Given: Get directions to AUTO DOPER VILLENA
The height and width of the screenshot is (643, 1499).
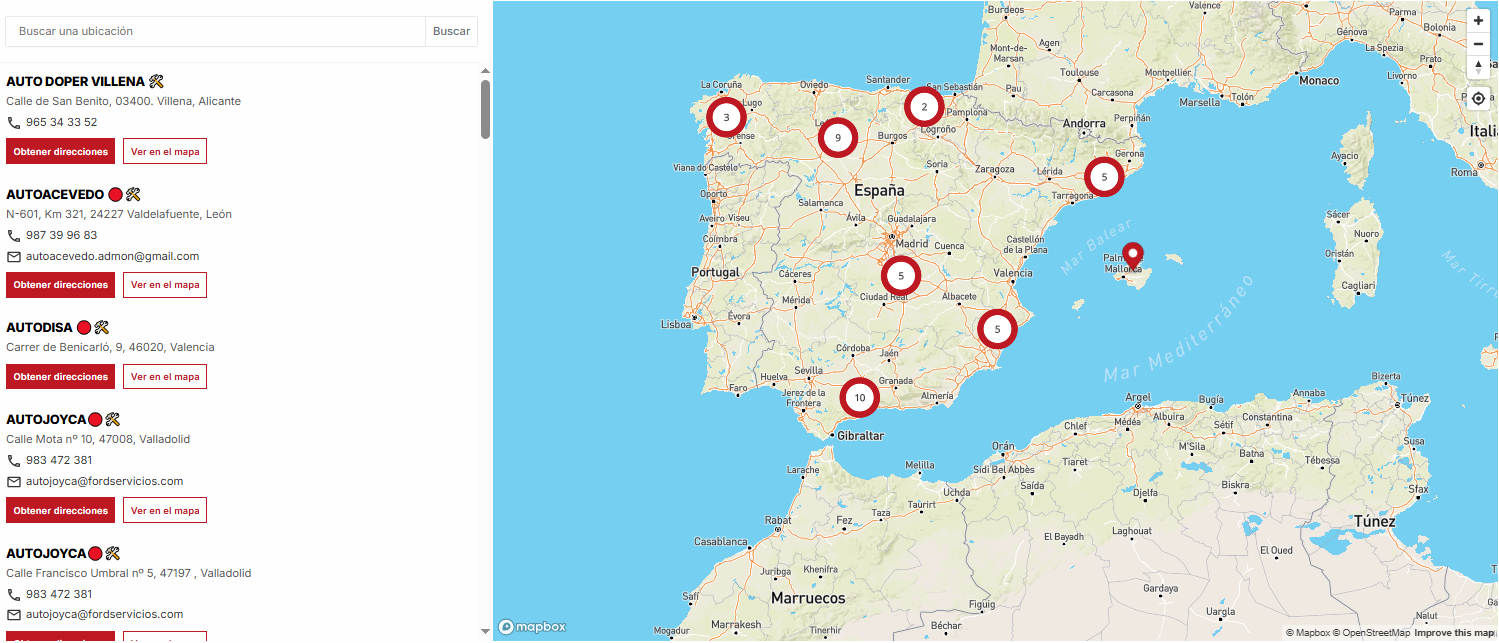Looking at the screenshot, I should [61, 152].
